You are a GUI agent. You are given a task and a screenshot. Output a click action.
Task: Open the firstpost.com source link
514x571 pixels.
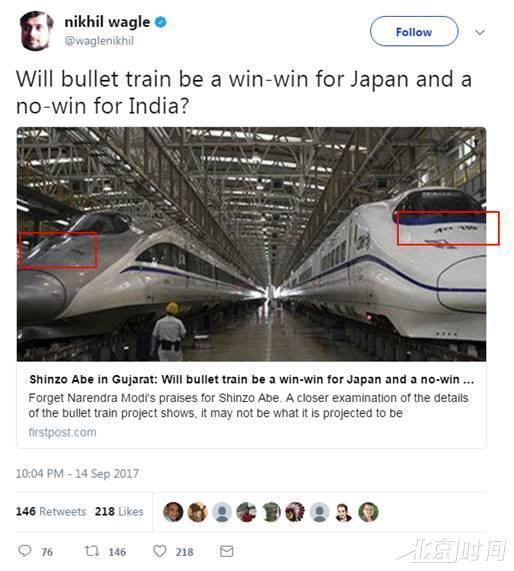[x=62, y=432]
